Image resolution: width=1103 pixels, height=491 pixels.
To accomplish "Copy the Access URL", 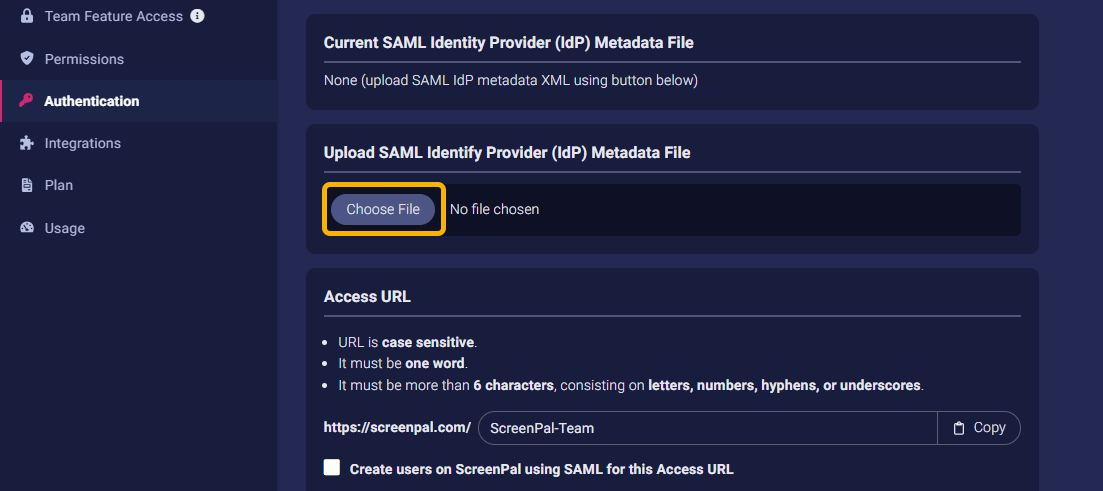I will tap(978, 428).
